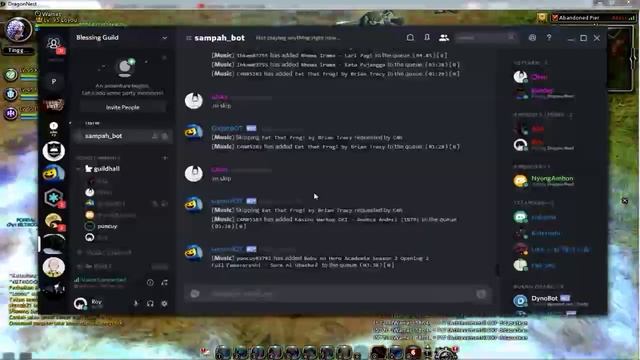Open settings gear on sampah_bot channel

(165, 136)
